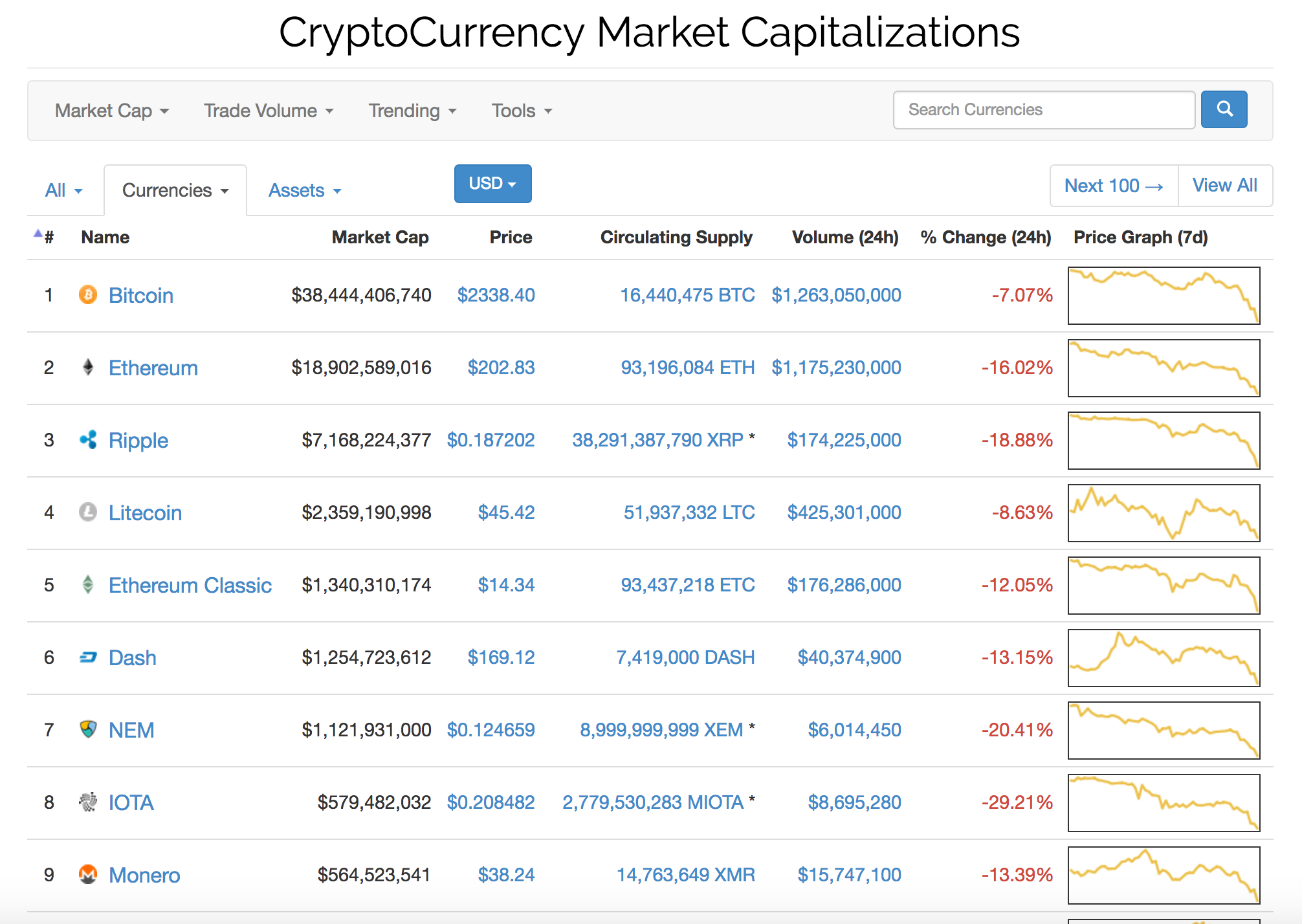Click the Monero logo icon
This screenshot has width=1302, height=924.
click(x=88, y=875)
